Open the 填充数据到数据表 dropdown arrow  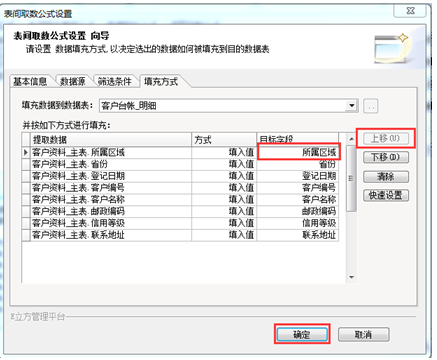[352, 106]
